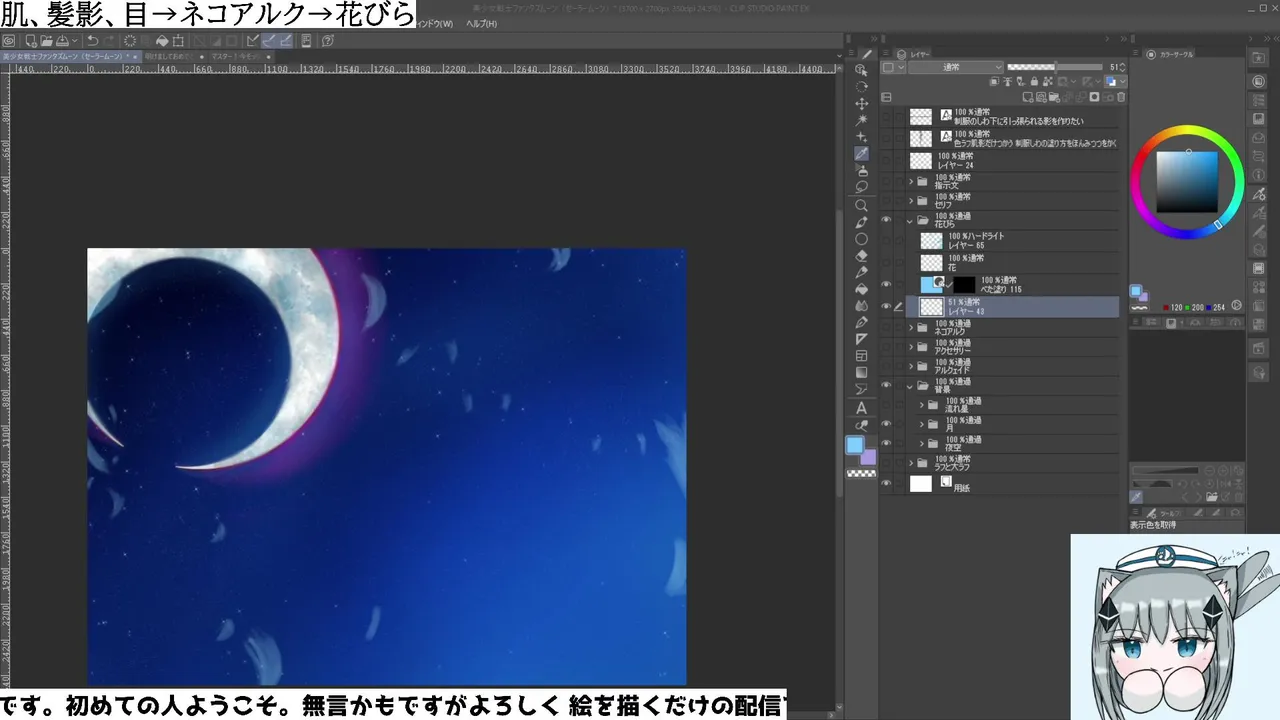The height and width of the screenshot is (720, 1280).
Task: Select the purple sub color swatch
Action: coord(868,457)
